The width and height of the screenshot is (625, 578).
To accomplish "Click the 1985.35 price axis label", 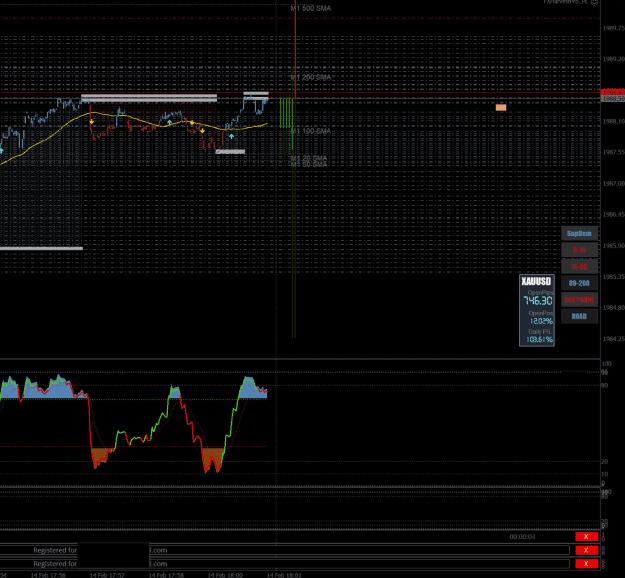I will (613, 276).
